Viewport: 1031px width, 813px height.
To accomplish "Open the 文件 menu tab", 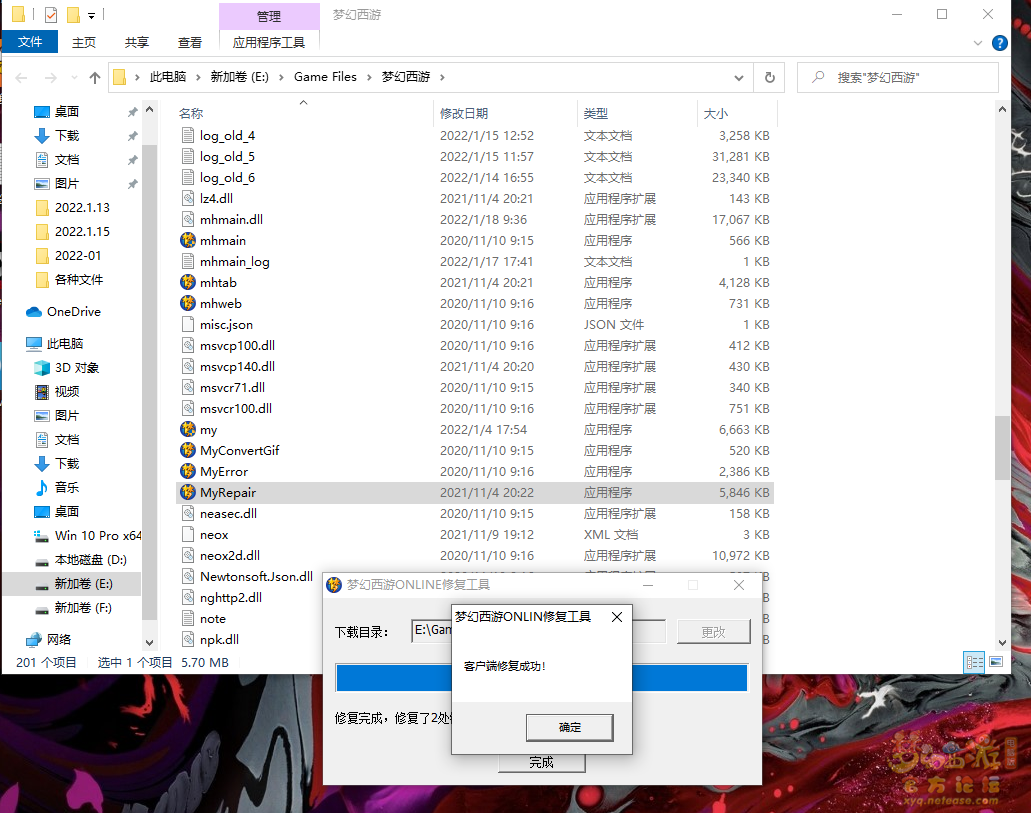I will click(x=30, y=42).
